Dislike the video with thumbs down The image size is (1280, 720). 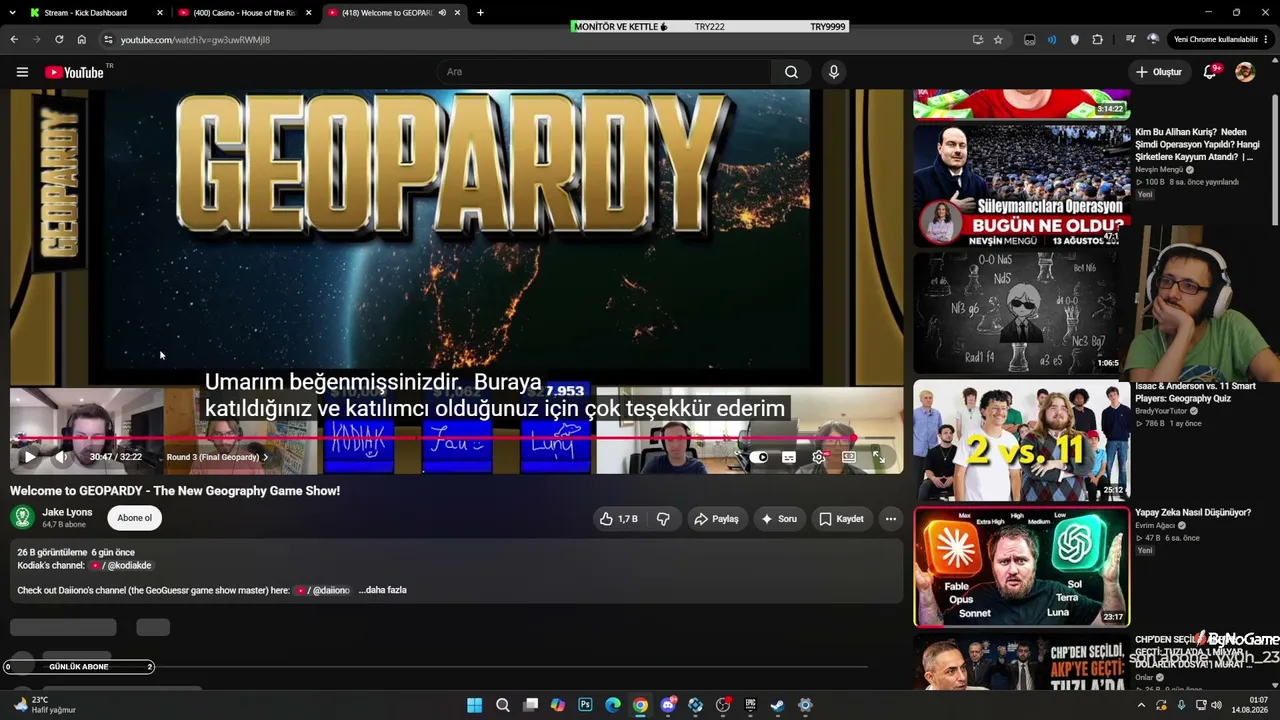tap(663, 519)
